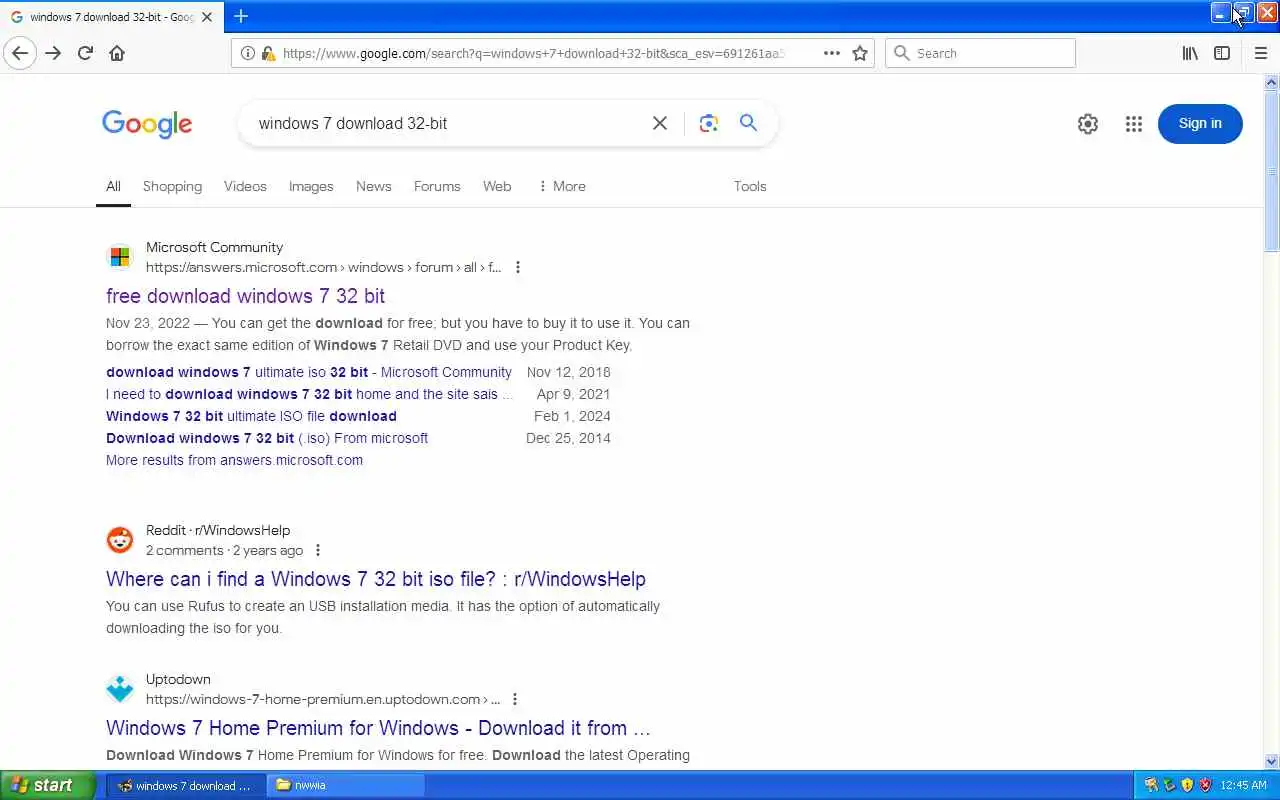
Task: Click the Reddit favicon
Action: (x=120, y=540)
